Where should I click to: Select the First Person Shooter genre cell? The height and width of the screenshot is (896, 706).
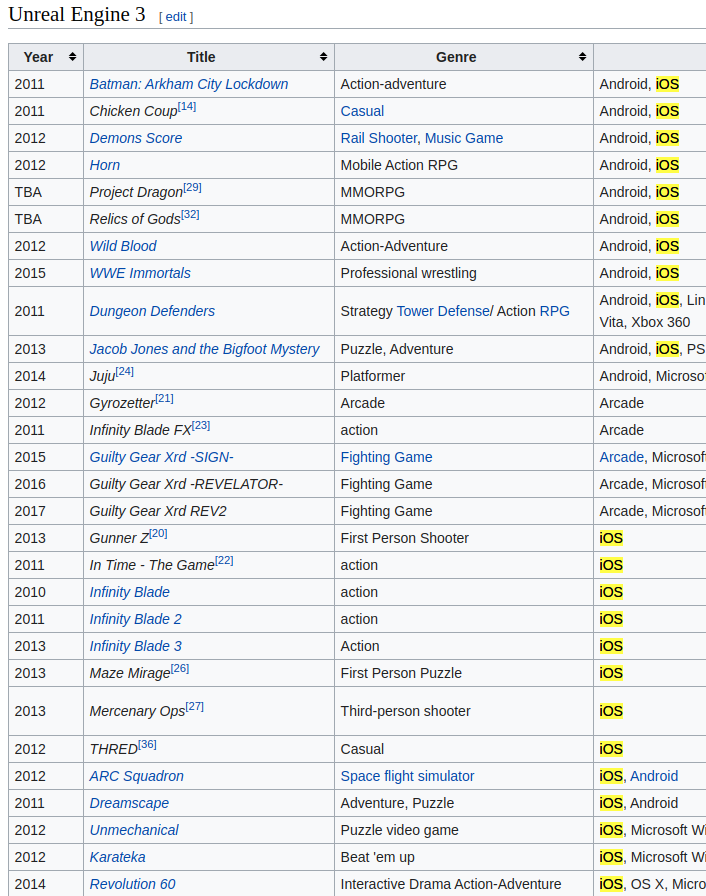(x=464, y=538)
